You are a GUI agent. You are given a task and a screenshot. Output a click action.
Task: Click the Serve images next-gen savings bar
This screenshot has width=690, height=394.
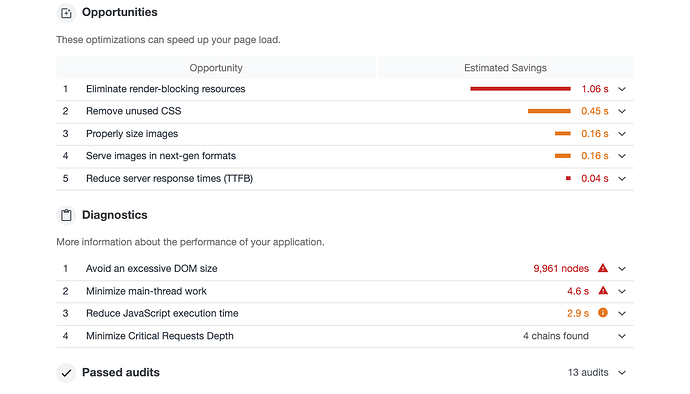[563, 155]
